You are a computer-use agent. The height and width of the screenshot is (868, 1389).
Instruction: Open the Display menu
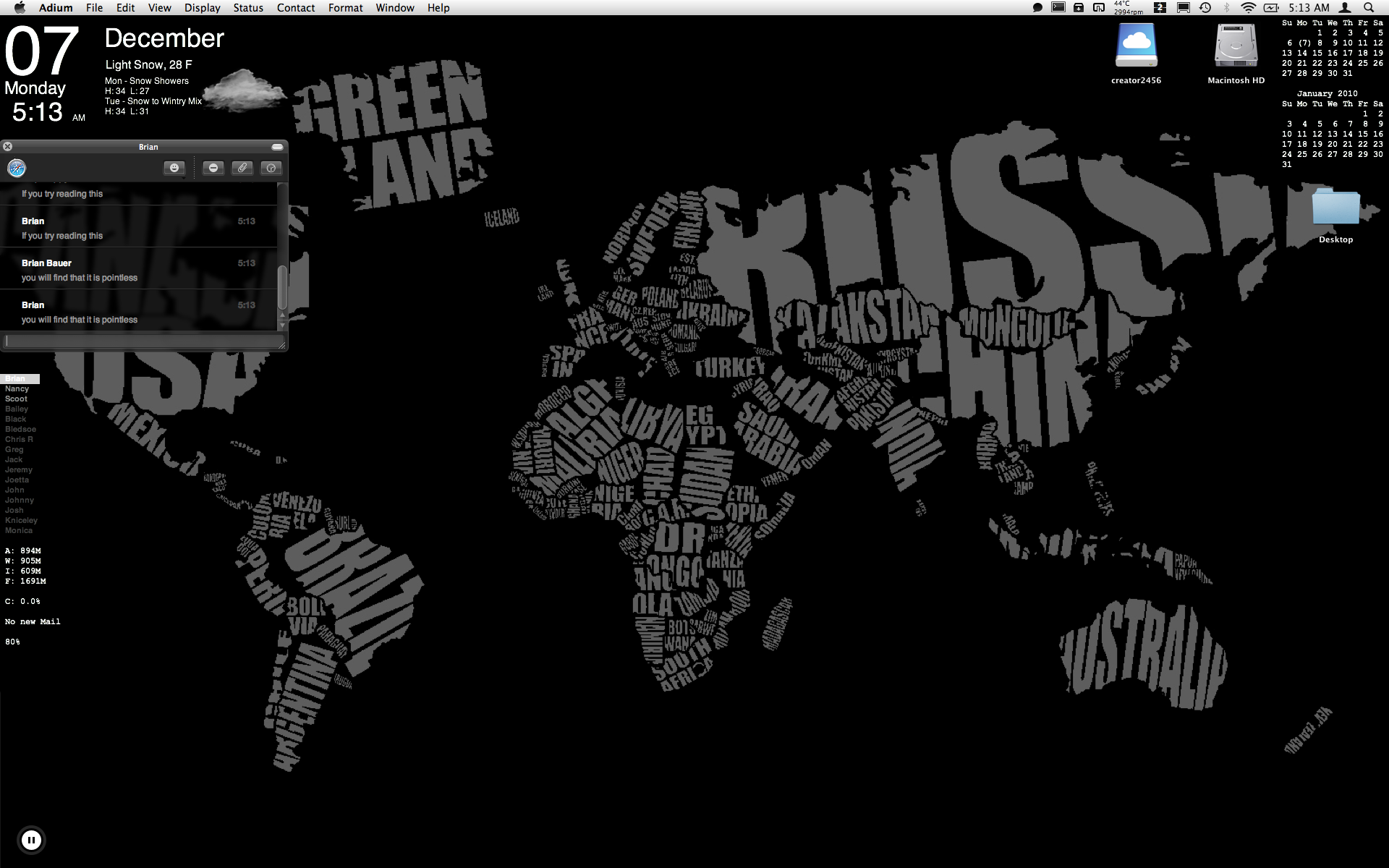tap(202, 7)
